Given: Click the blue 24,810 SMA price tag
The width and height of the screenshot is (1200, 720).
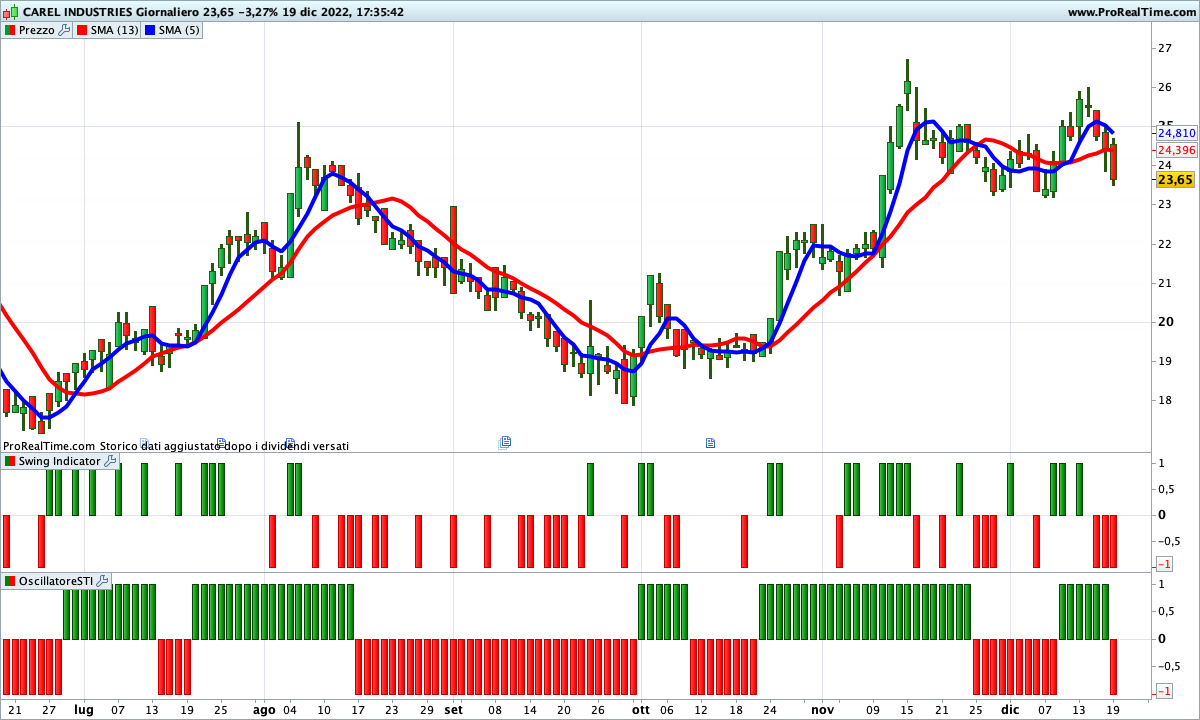Looking at the screenshot, I should [1176, 133].
